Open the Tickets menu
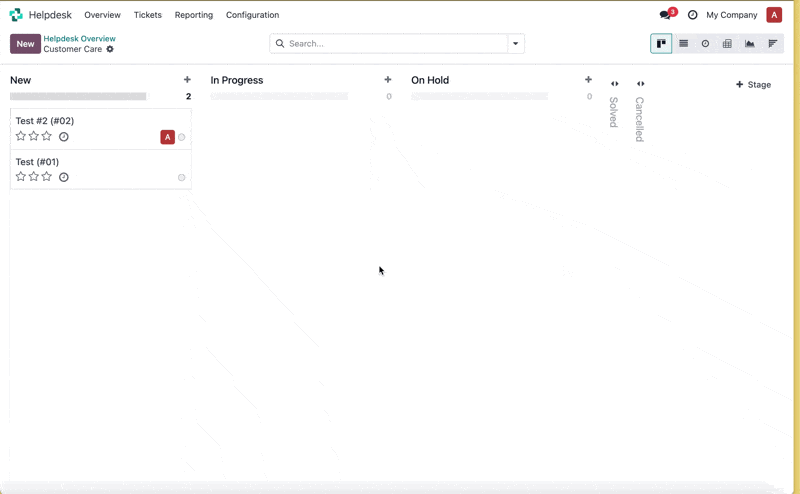 coord(147,15)
